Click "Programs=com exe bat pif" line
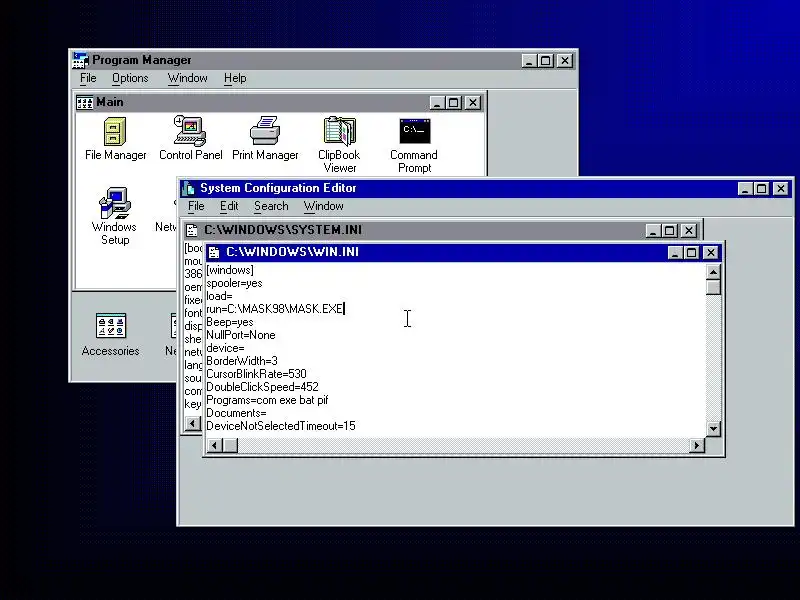Screen dimensions: 800x600 (x=267, y=400)
